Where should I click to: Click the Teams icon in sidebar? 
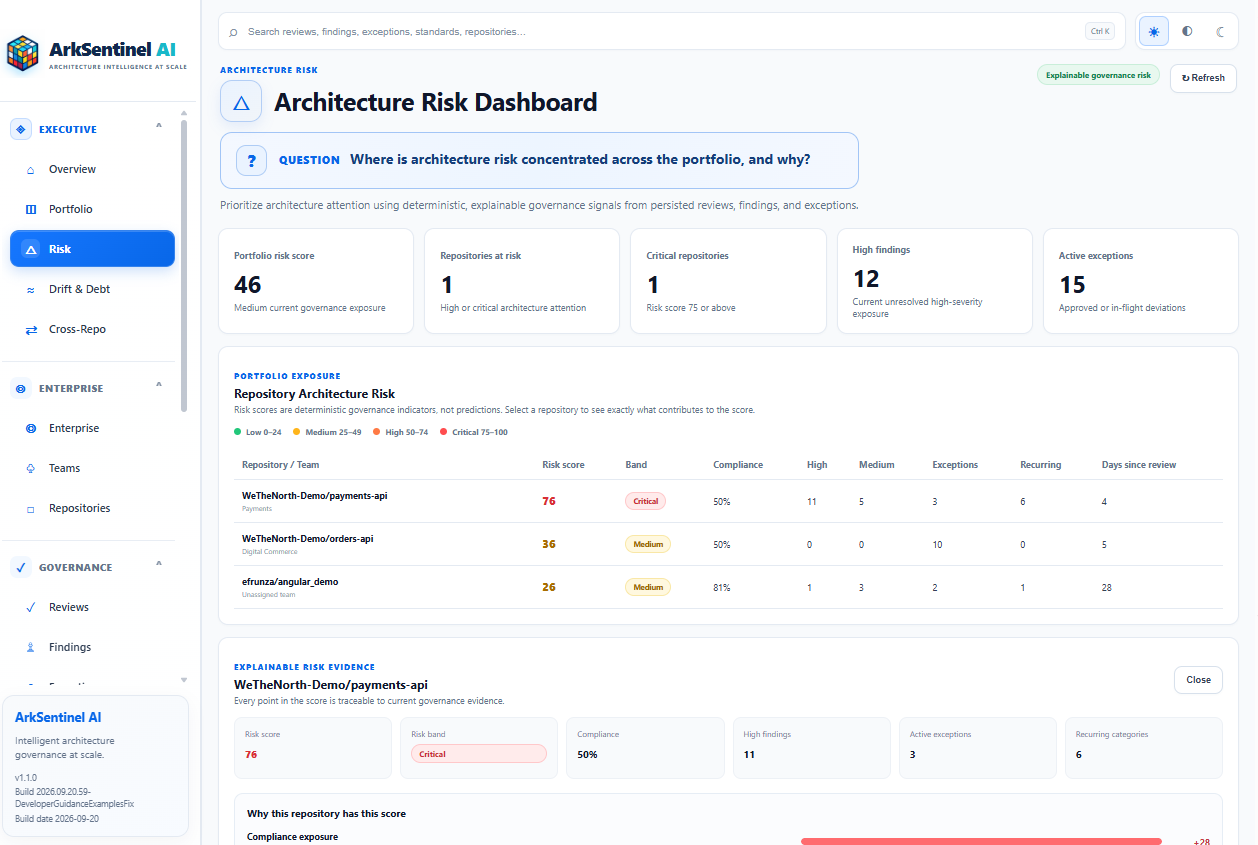30,468
